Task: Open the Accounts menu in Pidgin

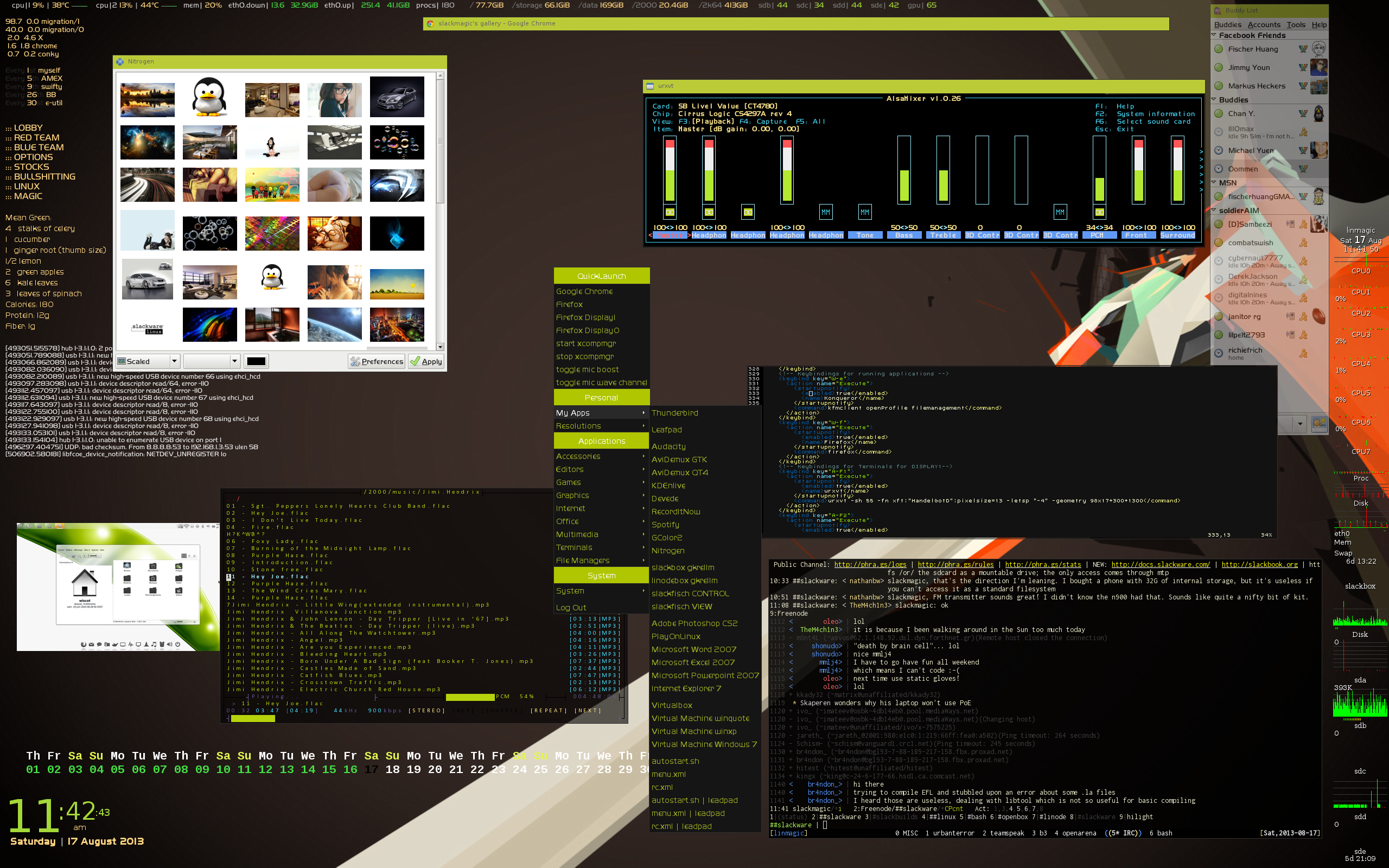Action: [x=1264, y=25]
